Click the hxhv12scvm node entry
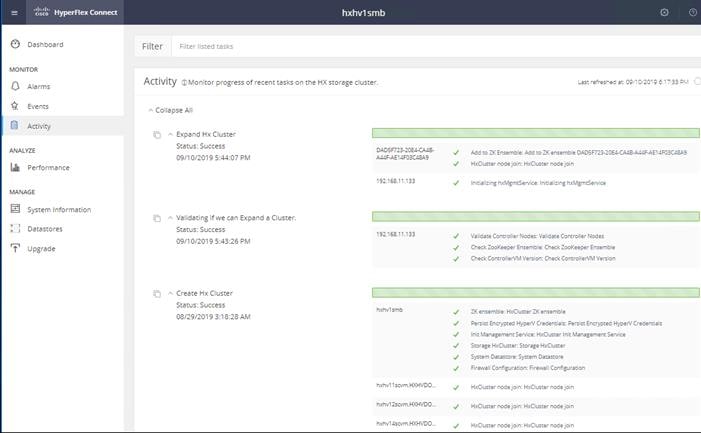 tap(405, 404)
